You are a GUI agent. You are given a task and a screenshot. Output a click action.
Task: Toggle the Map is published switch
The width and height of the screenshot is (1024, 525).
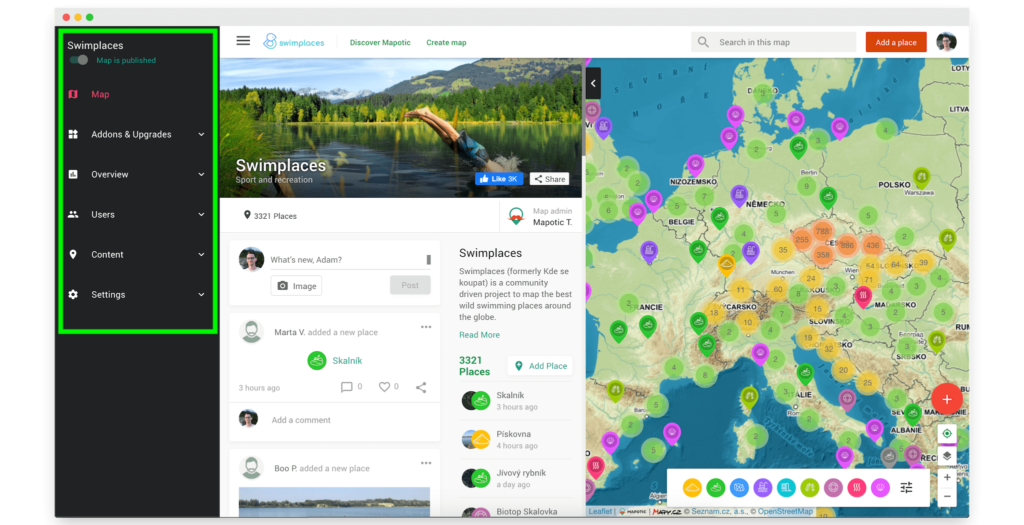tap(78, 60)
